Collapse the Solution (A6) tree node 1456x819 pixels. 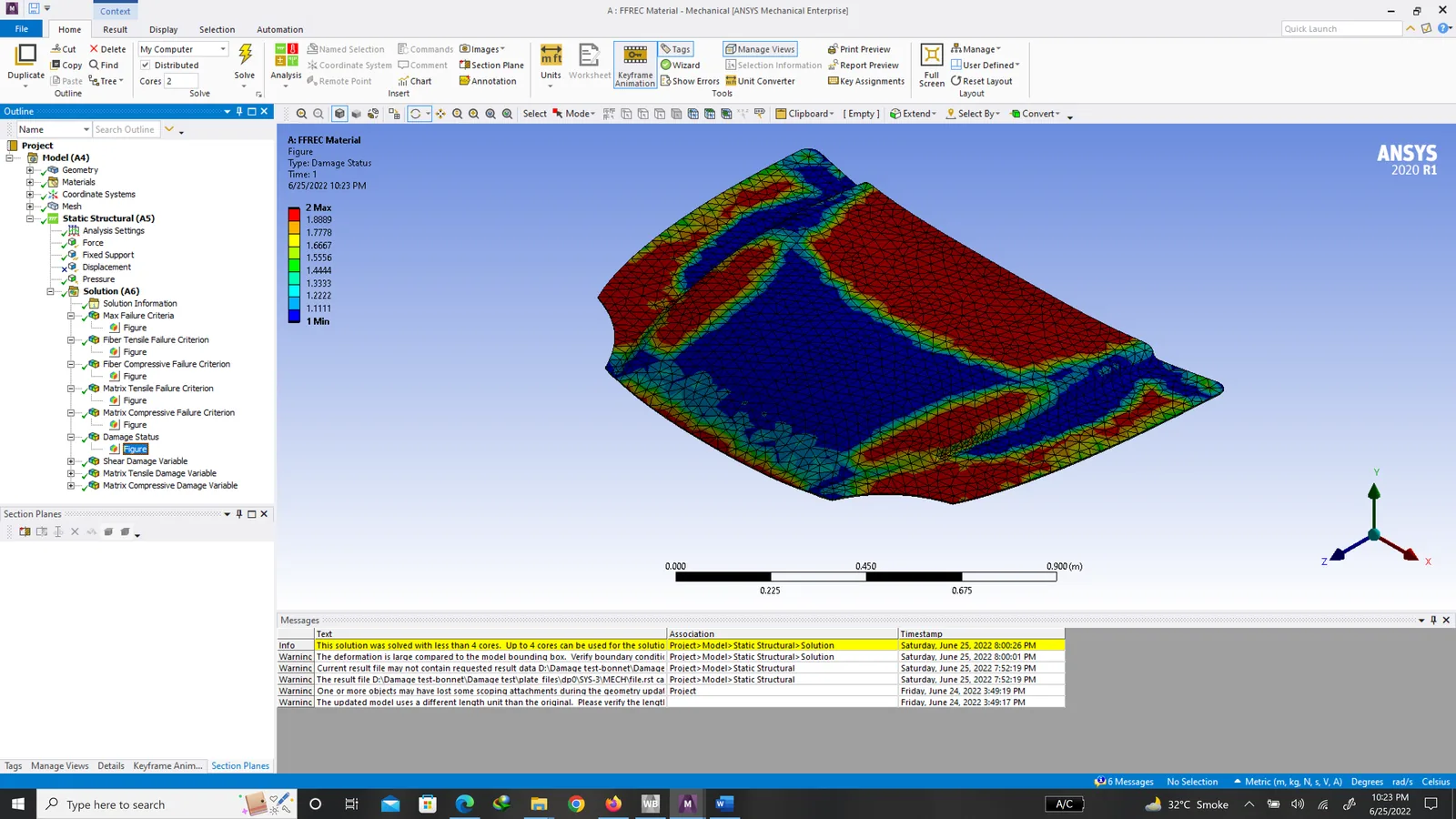(51, 291)
